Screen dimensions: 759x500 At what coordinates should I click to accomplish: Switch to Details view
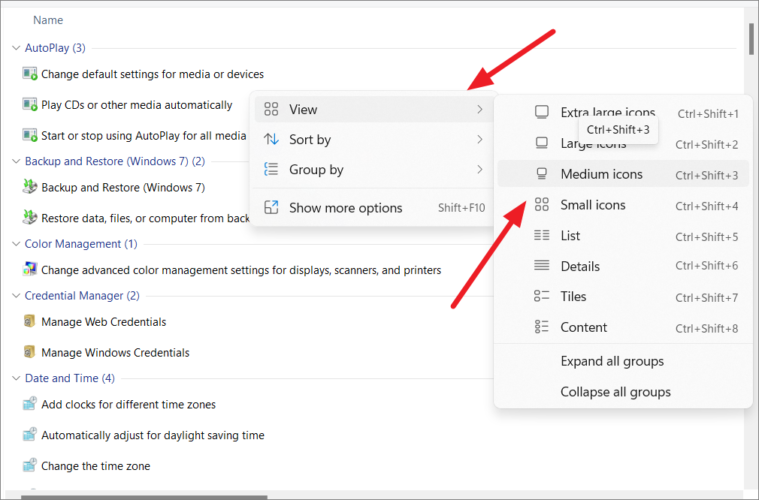coord(623,266)
